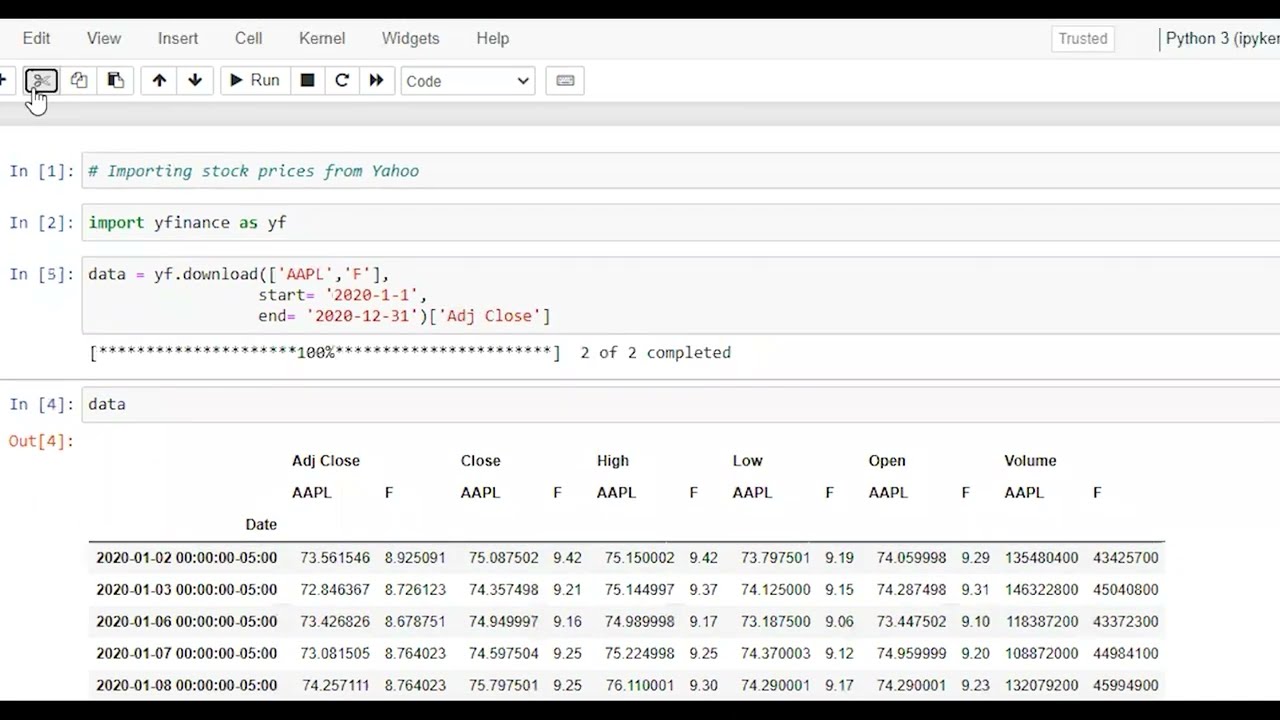The height and width of the screenshot is (720, 1280).
Task: Click the In [5] prompt label
Action: point(41,274)
